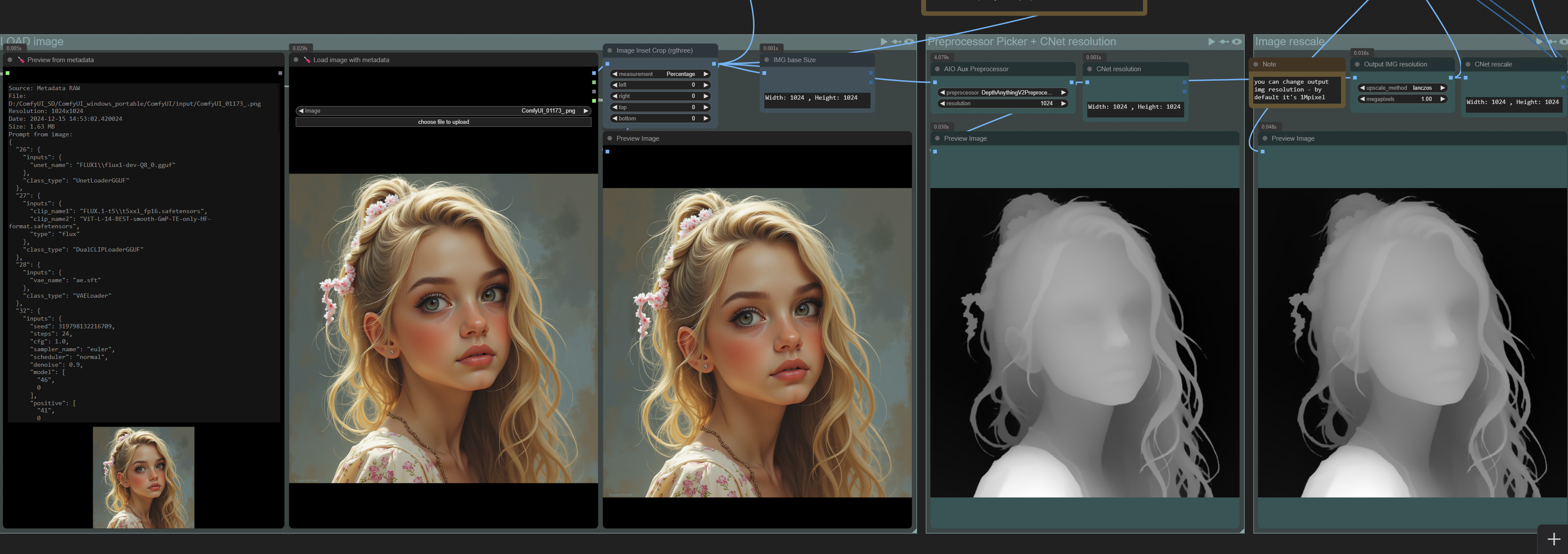Click play icon on Preprocessor Picker group header
Viewport: 1568px width, 554px height.
[x=1211, y=41]
